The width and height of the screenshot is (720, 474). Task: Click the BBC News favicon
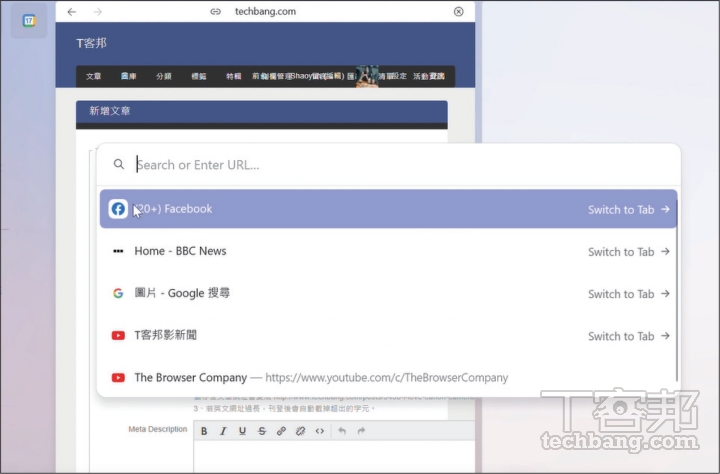(118, 251)
